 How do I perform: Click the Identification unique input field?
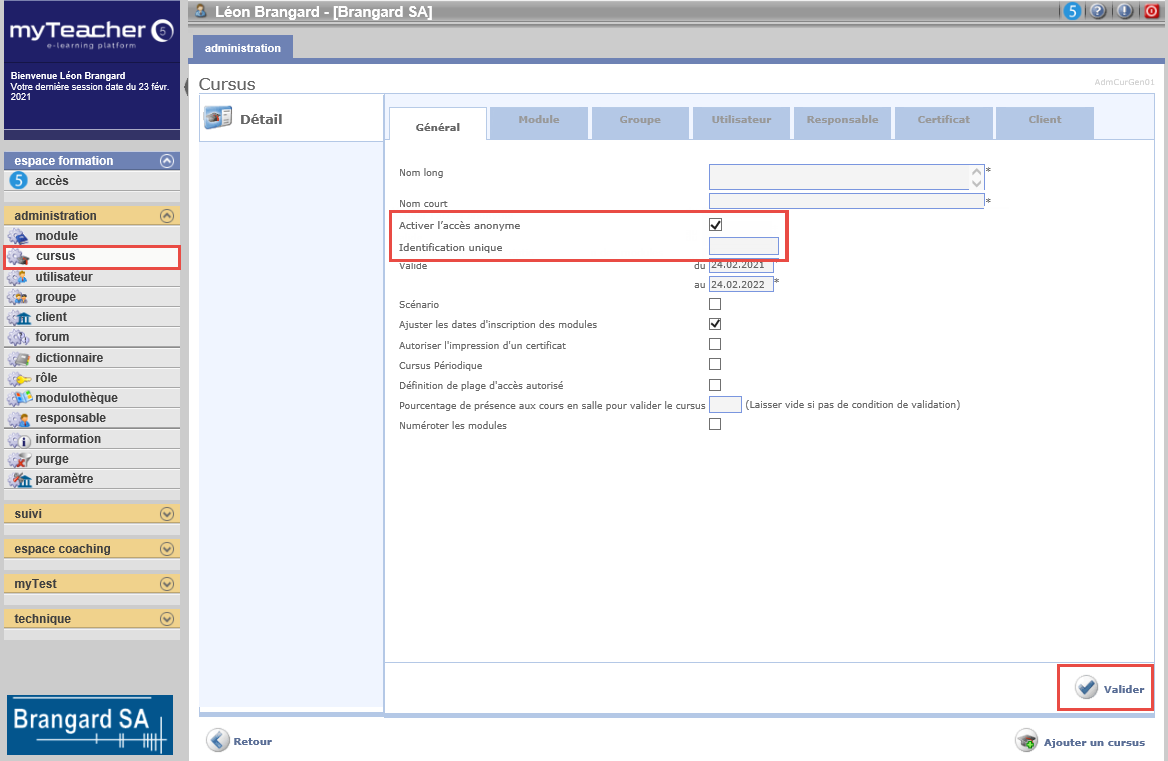[x=743, y=246]
